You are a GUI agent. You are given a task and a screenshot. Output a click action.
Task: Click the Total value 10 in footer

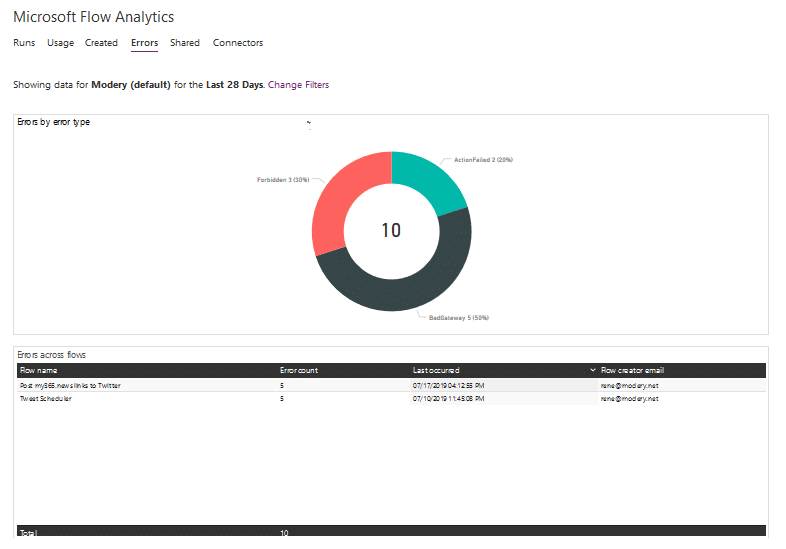coord(284,533)
